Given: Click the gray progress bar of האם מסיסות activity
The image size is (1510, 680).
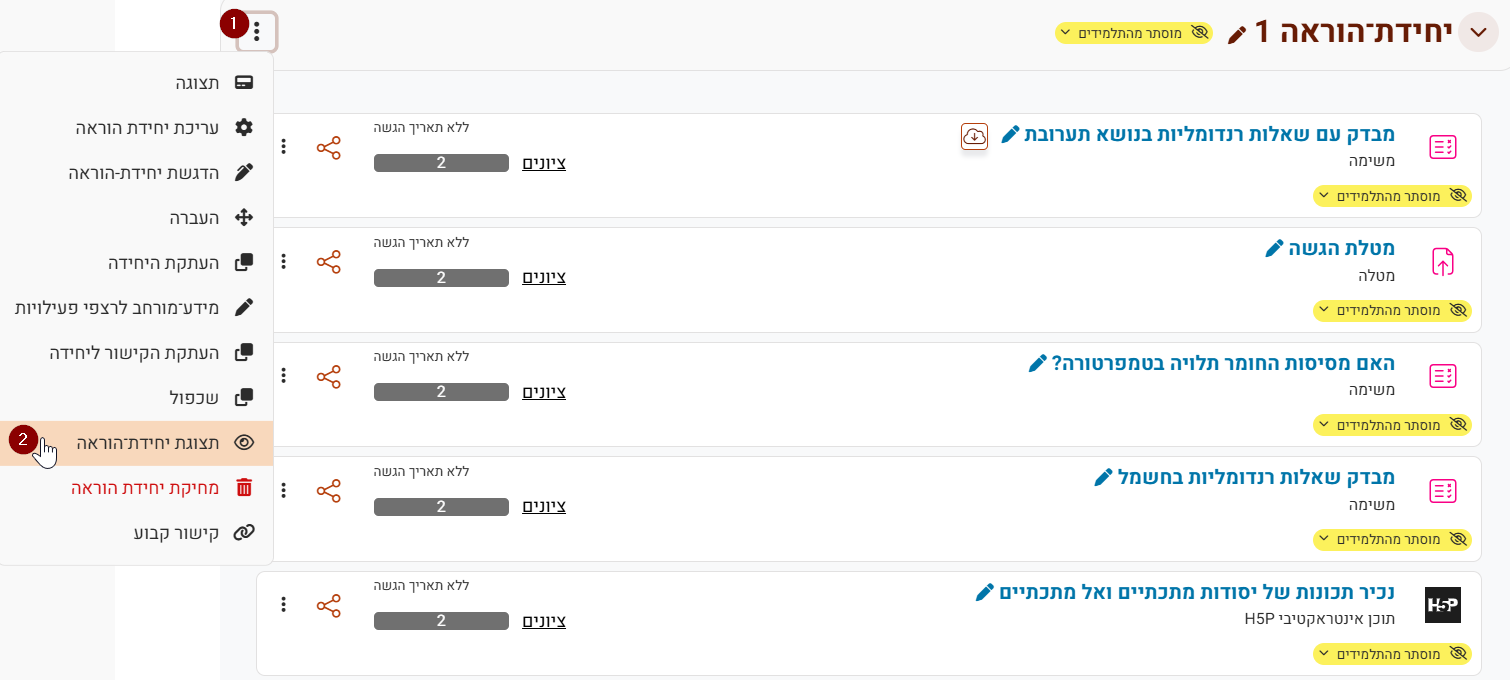Looking at the screenshot, I should [441, 392].
